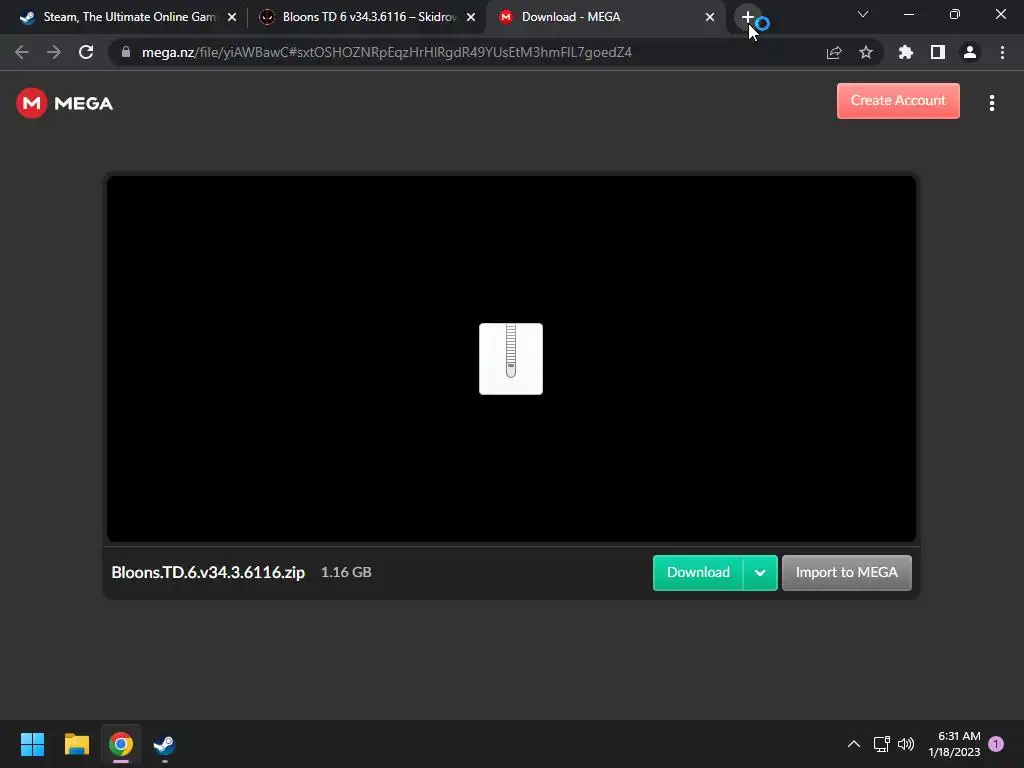
Task: Bookmark this page with the star
Action: pyautogui.click(x=866, y=52)
